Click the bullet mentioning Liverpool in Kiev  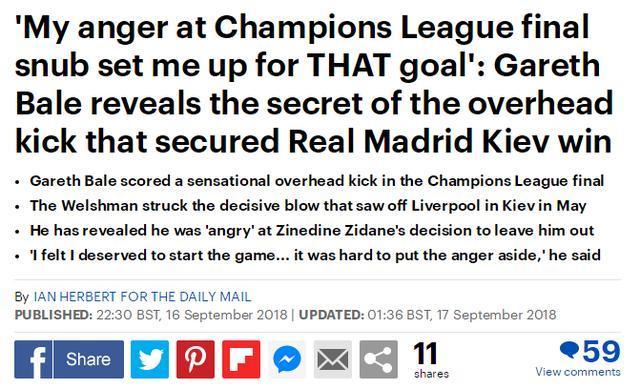[x=308, y=206]
